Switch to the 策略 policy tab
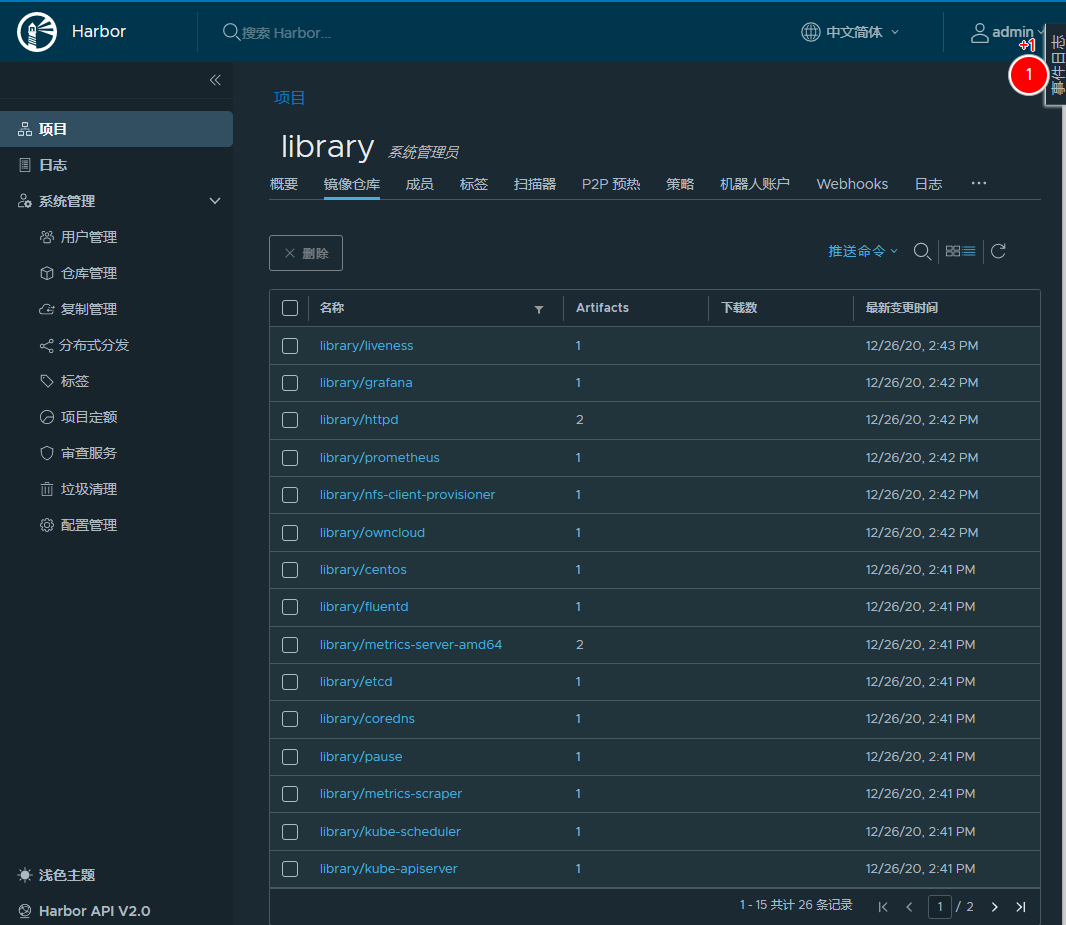 (x=680, y=184)
